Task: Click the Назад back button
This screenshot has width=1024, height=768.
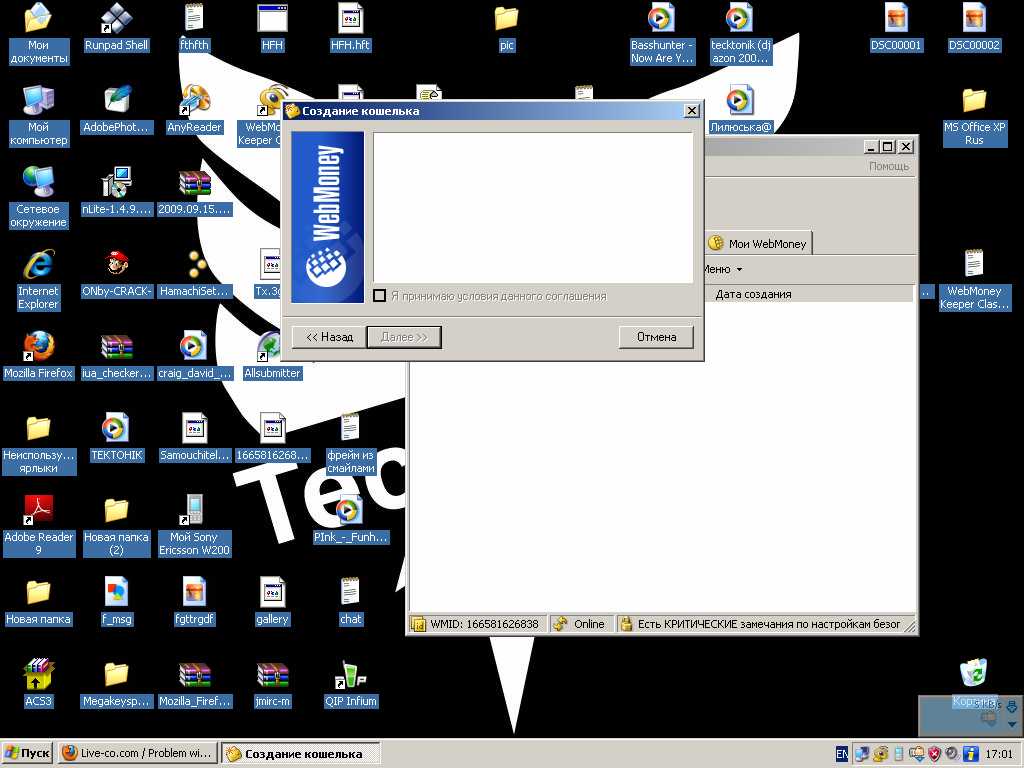Action: 329,337
